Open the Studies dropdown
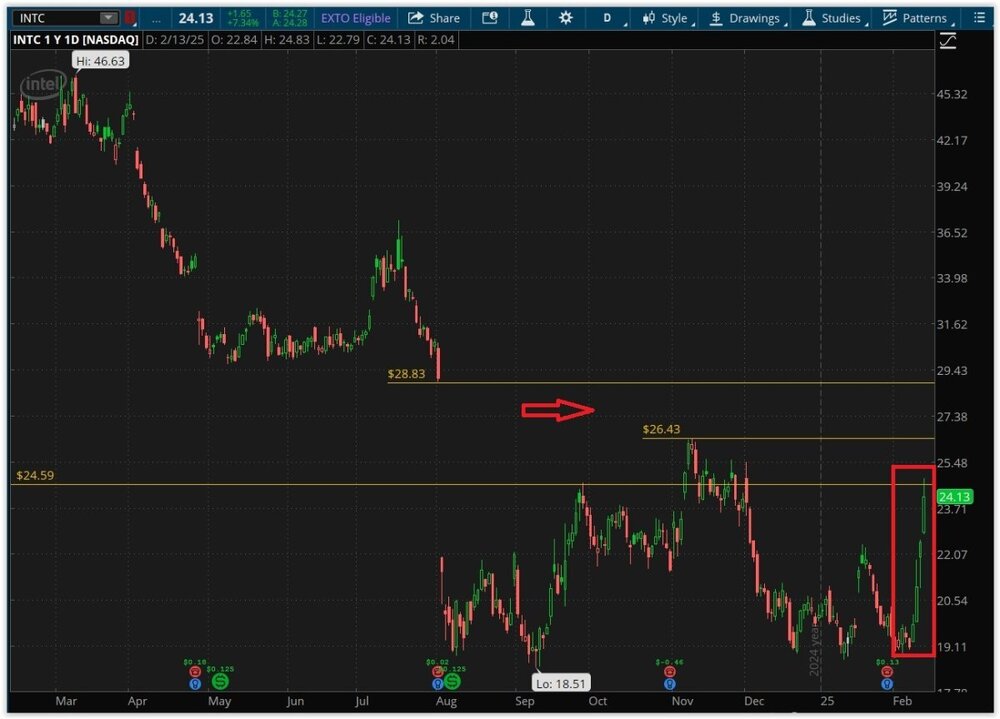Viewport: 1000px width, 719px height. click(x=831, y=18)
